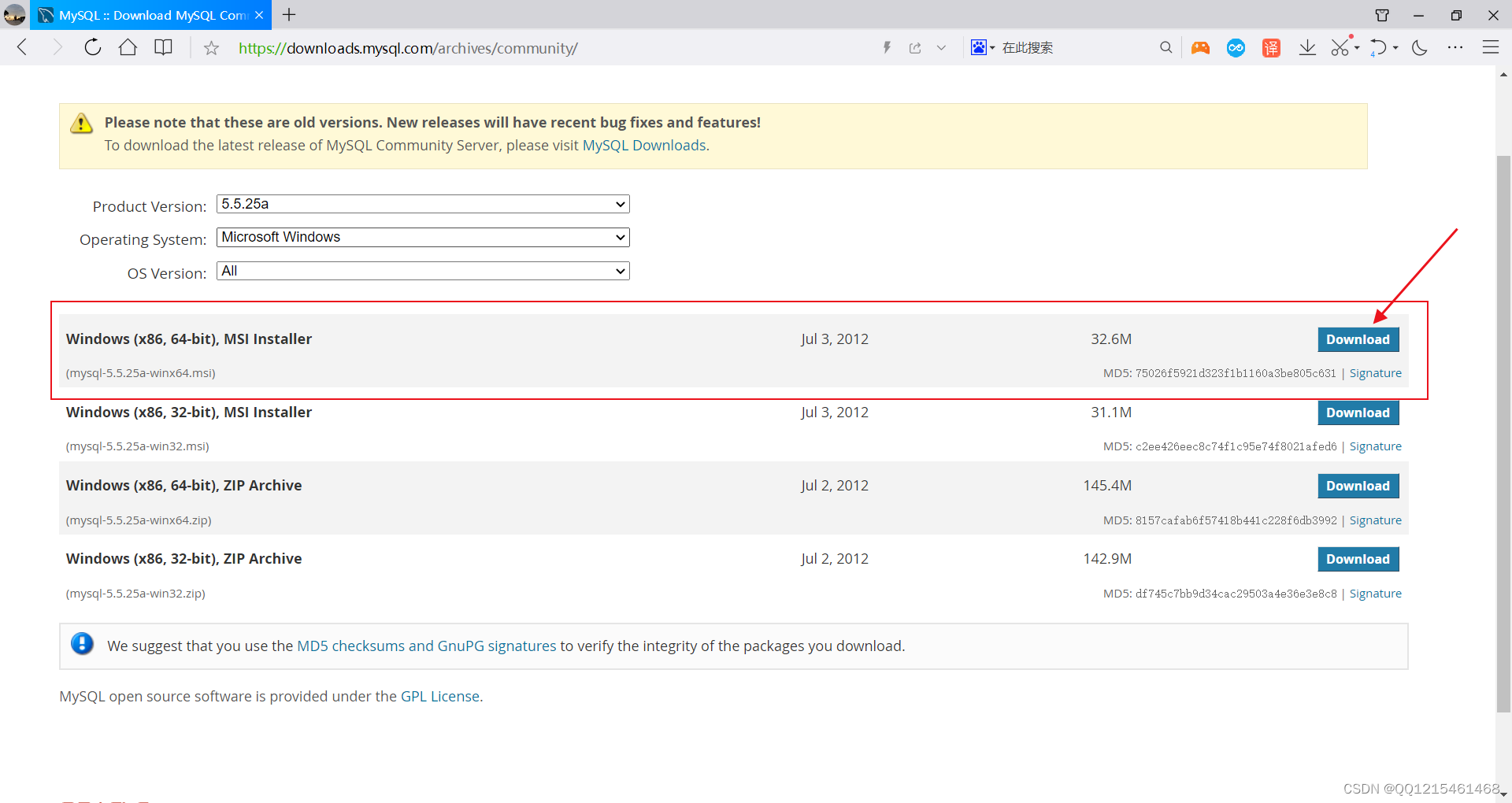Click the search magnifier icon in toolbar

[1166, 47]
